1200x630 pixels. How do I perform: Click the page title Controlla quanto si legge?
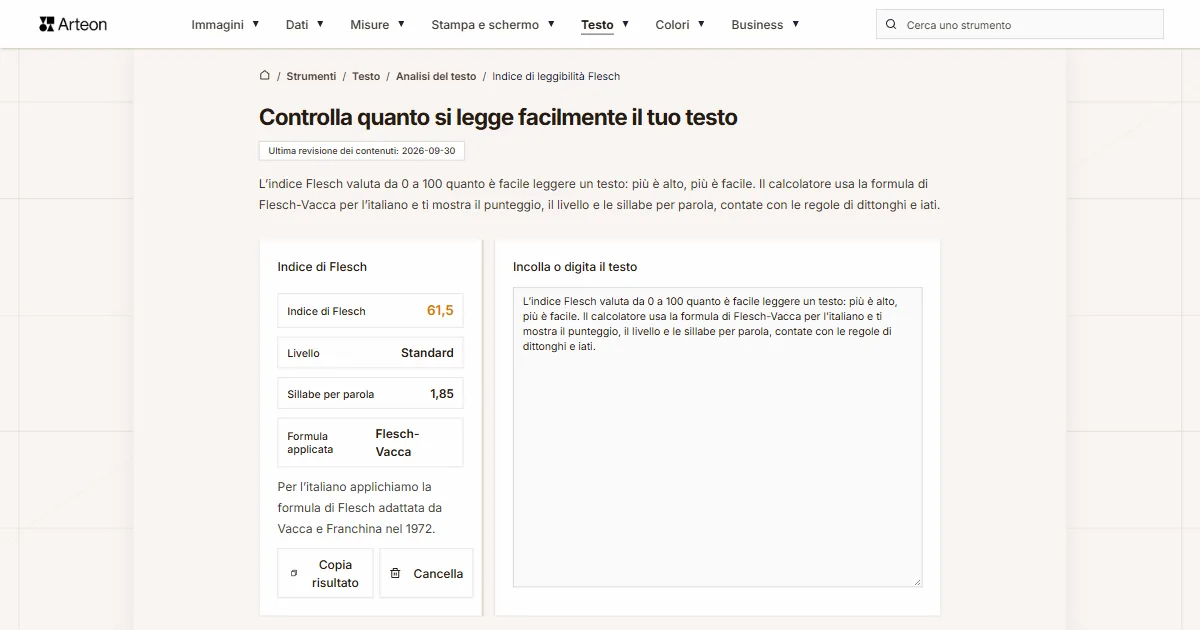[498, 117]
